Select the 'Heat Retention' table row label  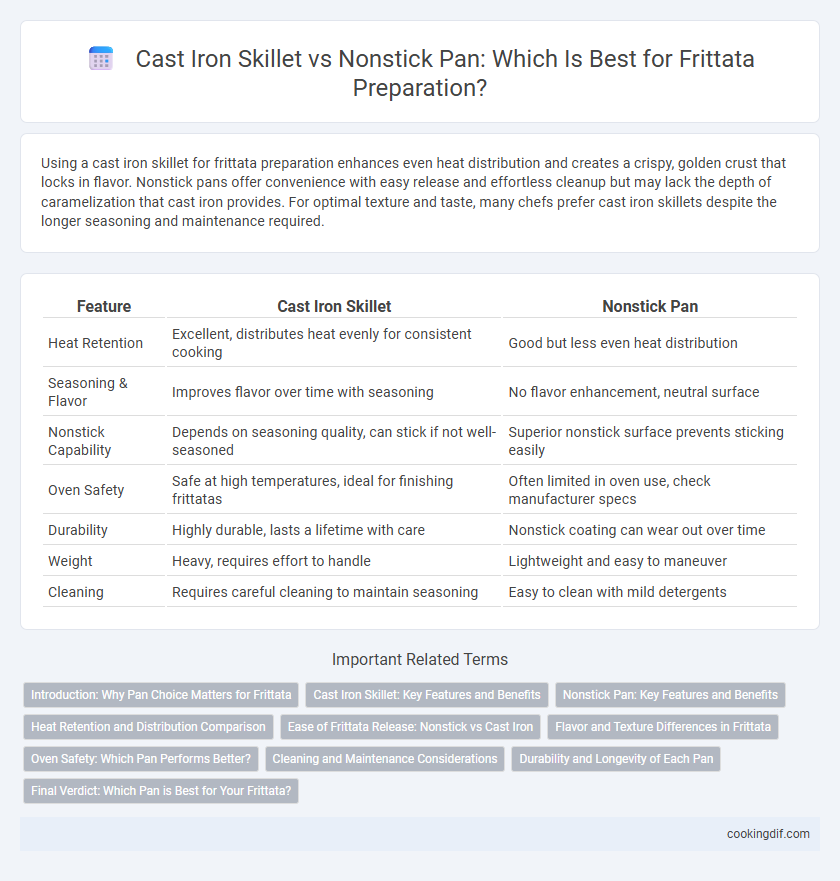(96, 343)
